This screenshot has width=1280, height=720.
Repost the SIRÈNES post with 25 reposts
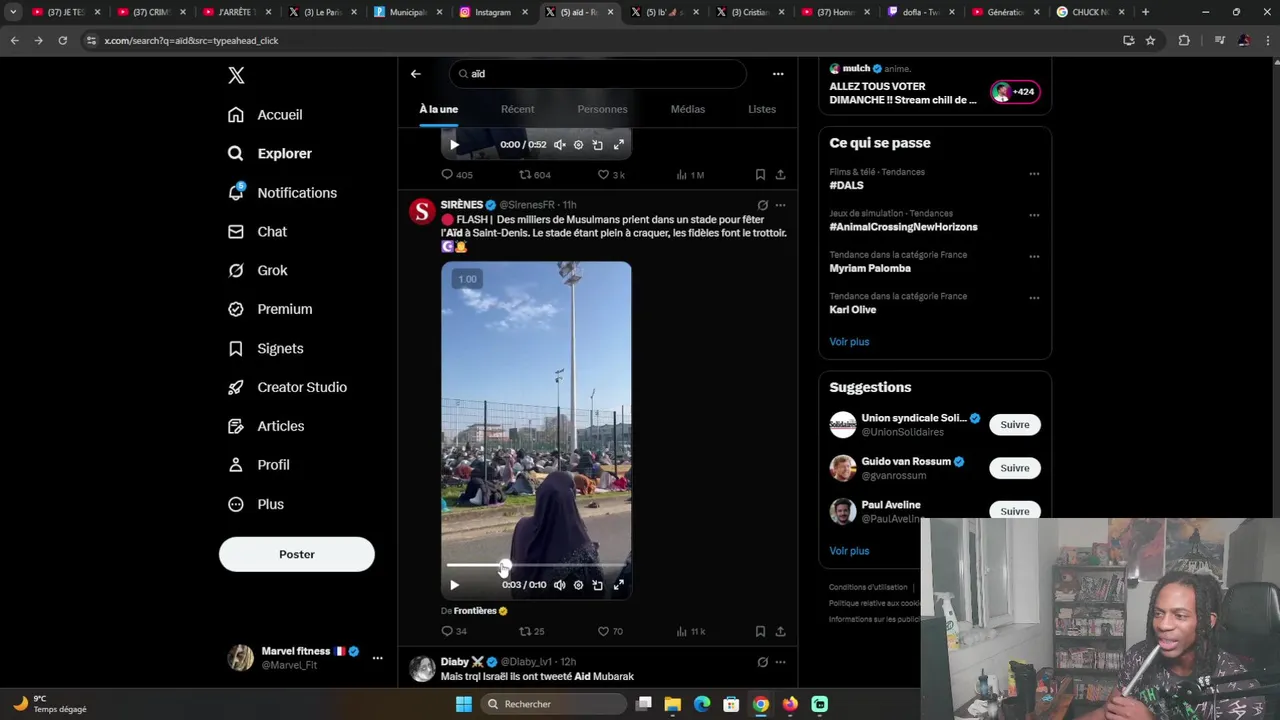pos(531,631)
